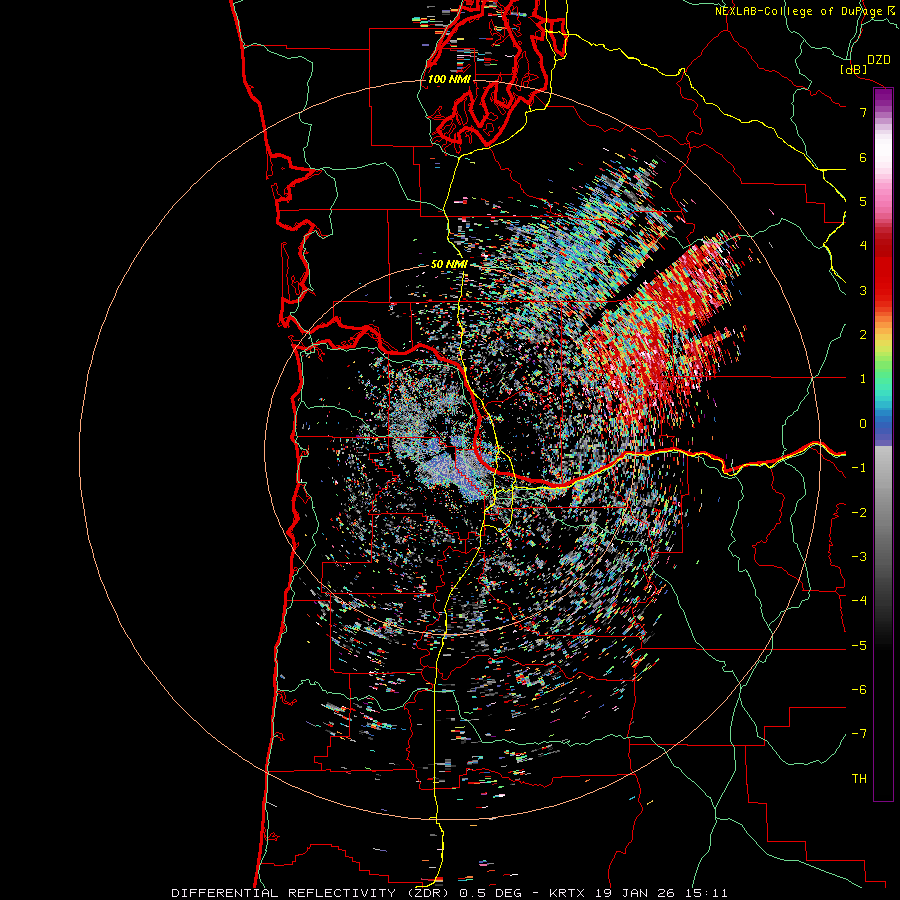The width and height of the screenshot is (900, 900).
Task: Click the 7 value on color scale
Action: click(x=863, y=112)
